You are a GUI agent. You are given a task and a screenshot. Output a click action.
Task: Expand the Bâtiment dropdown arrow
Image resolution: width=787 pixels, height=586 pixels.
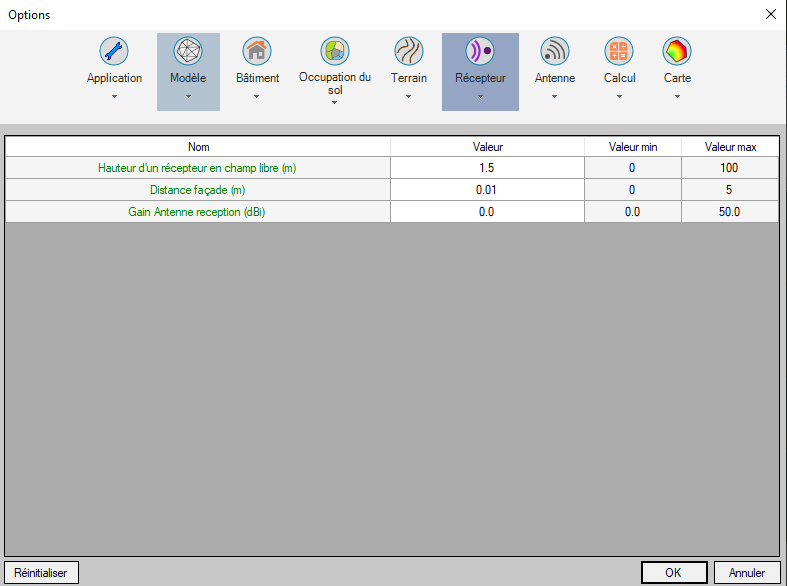click(x=256, y=96)
